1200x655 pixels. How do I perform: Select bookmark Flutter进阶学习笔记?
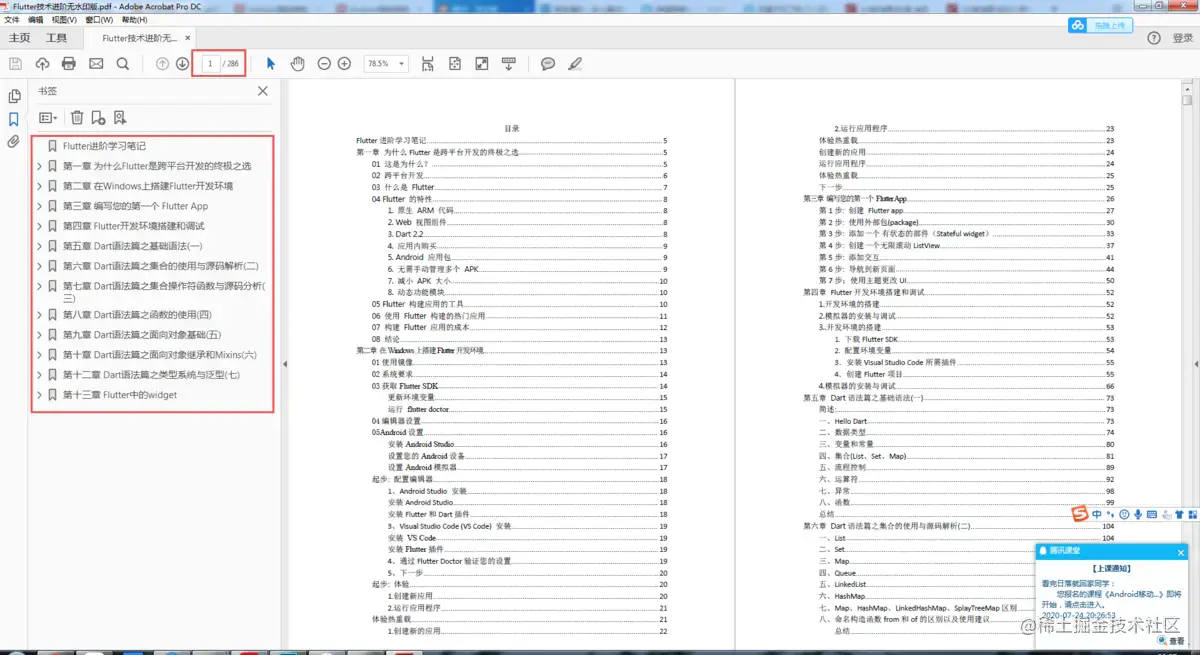click(104, 146)
